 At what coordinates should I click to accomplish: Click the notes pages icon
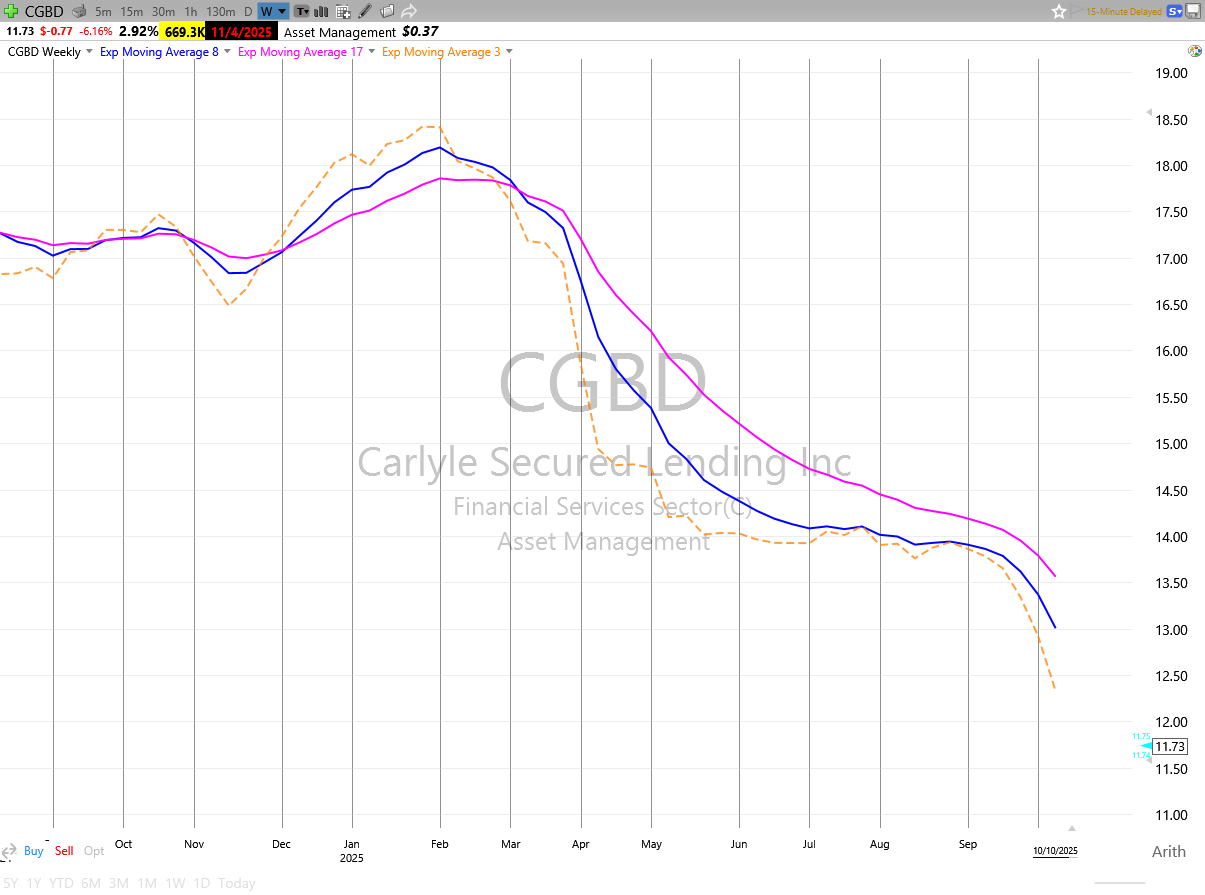[387, 12]
